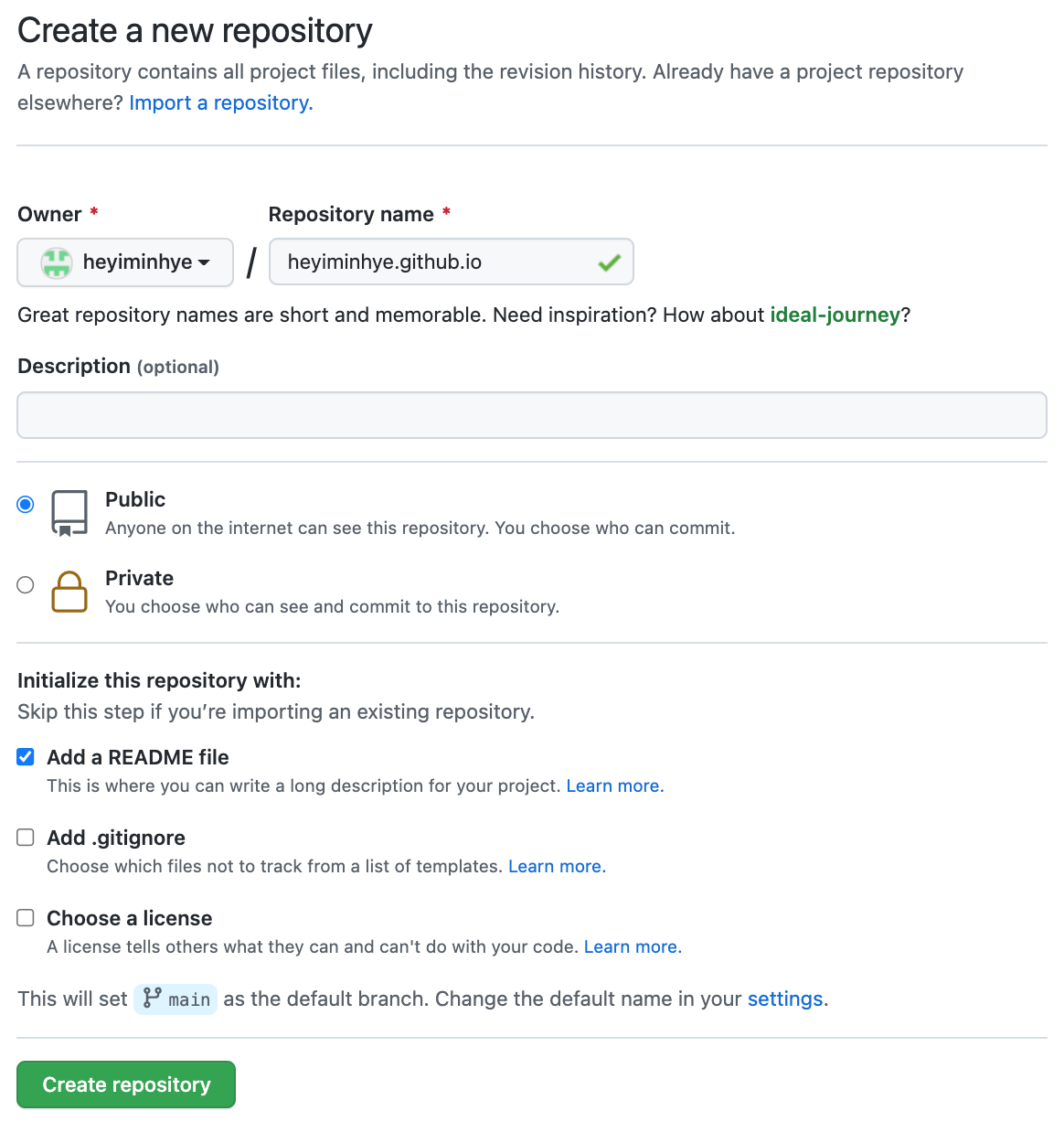Viewport: 1064px width, 1143px height.
Task: Use the ideal-journey name suggestion
Action: click(835, 315)
